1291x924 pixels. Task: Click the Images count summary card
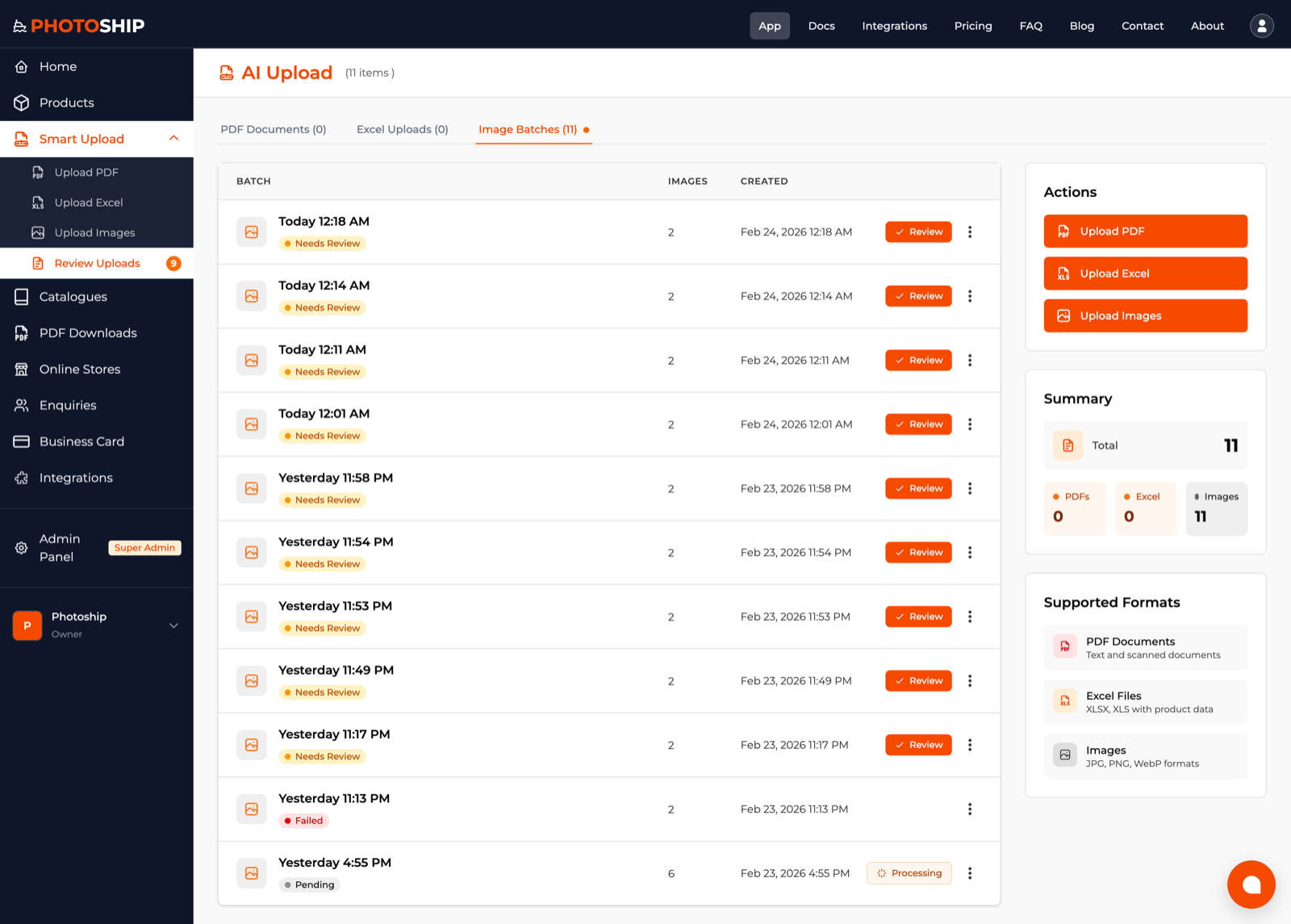1216,508
